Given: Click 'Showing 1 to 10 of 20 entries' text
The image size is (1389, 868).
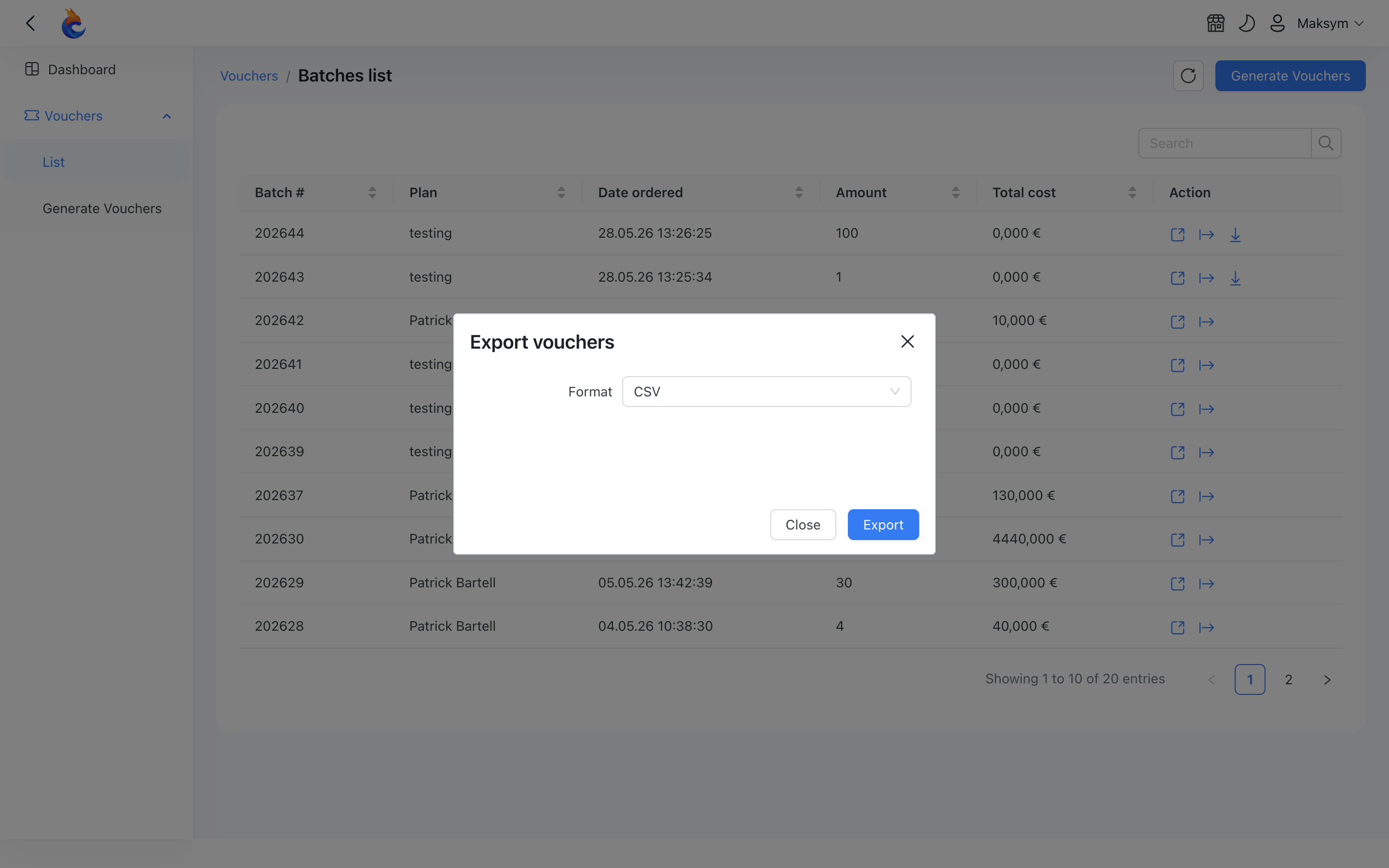Looking at the screenshot, I should pyautogui.click(x=1075, y=679).
